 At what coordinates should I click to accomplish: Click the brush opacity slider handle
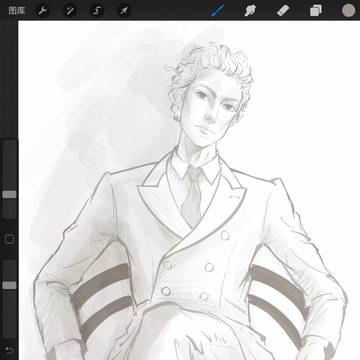(9, 285)
